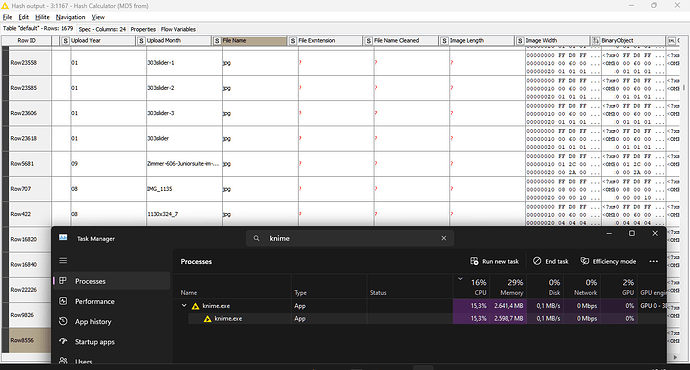This screenshot has width=690, height=370.
Task: Click the Image Length column header
Action: click(x=477, y=40)
